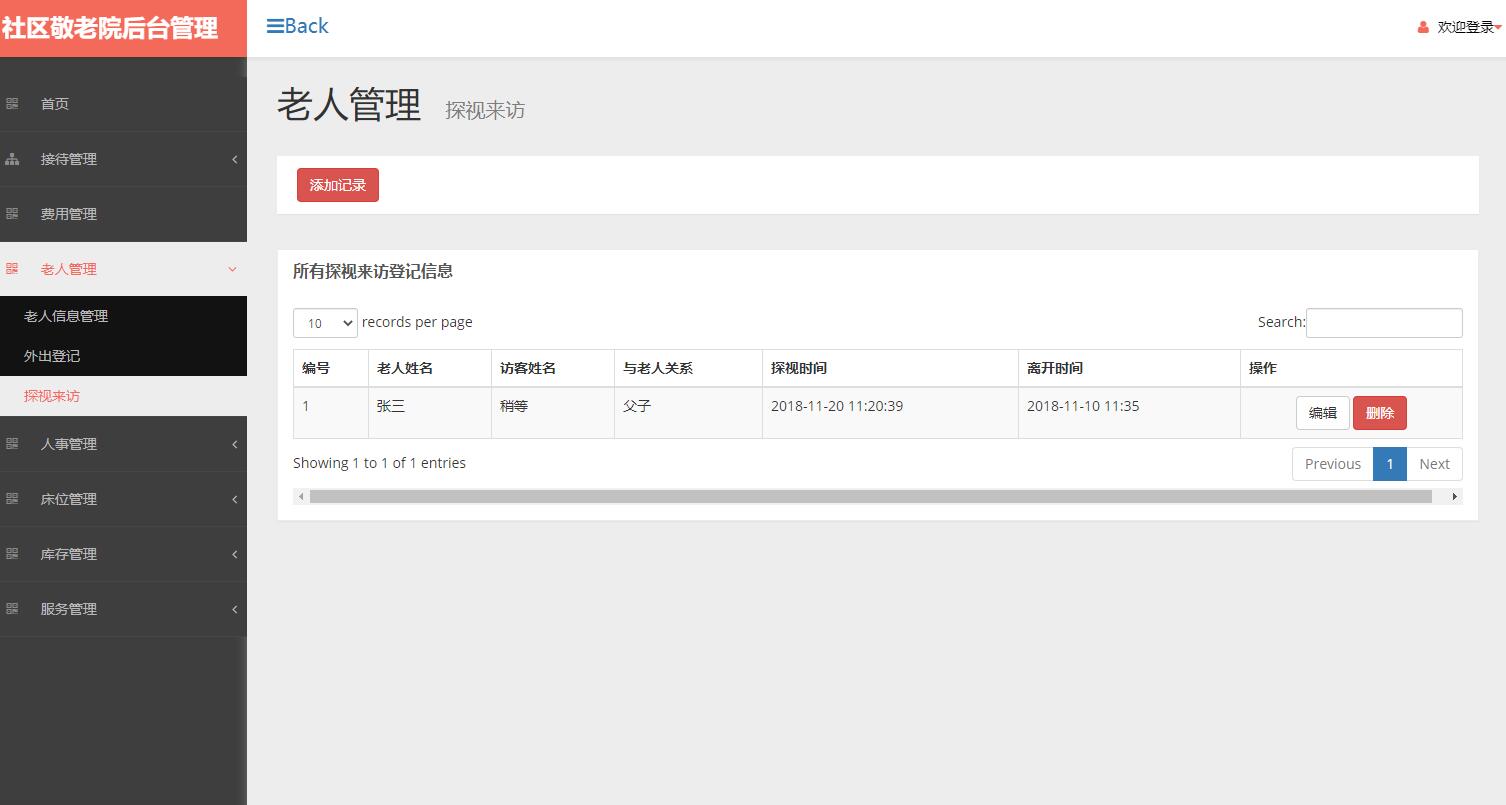Viewport: 1506px width, 805px height.
Task: Click the 接待管理 sitemap icon
Action: coord(13,158)
